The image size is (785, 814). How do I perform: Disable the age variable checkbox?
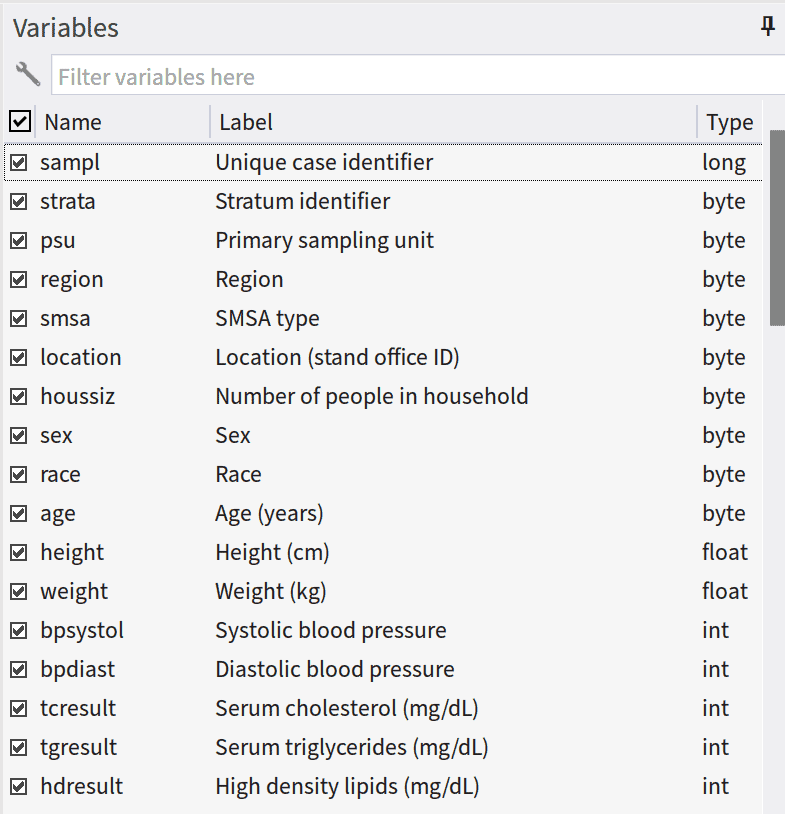pyautogui.click(x=19, y=513)
